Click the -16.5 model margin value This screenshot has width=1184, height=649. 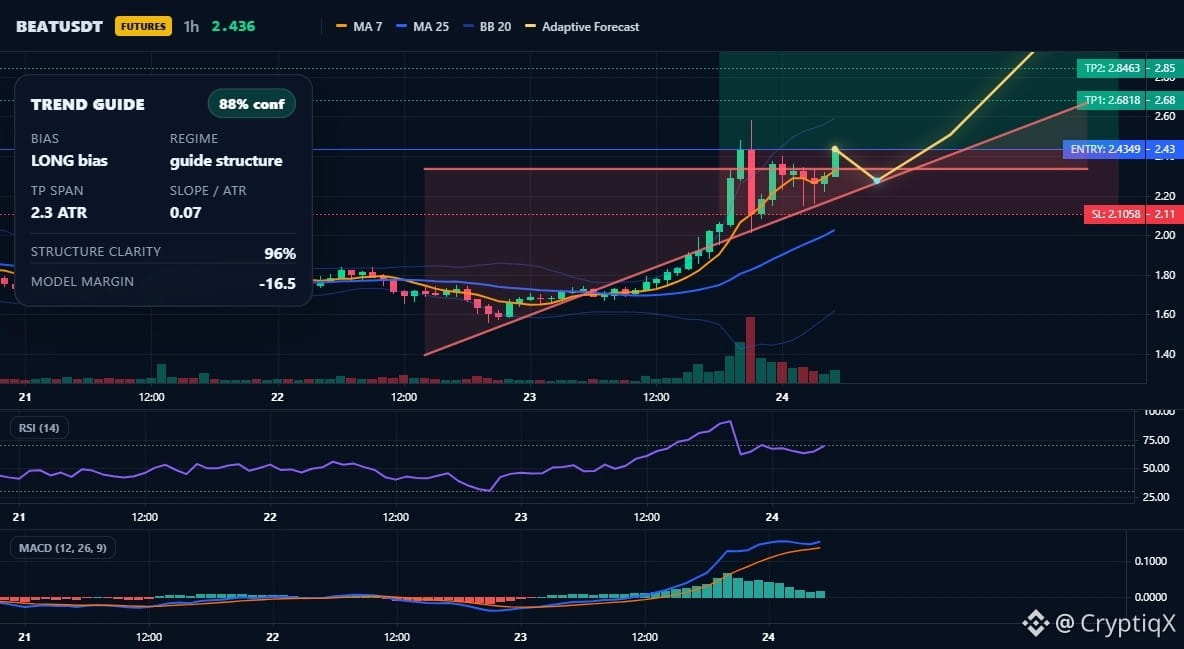pos(277,284)
